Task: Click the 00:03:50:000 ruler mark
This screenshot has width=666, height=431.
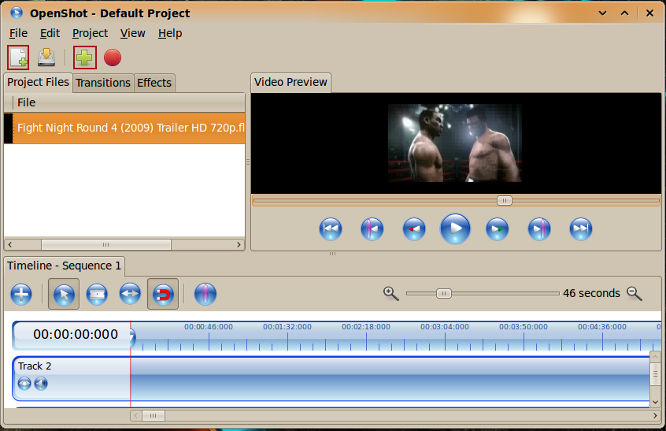Action: (x=523, y=327)
